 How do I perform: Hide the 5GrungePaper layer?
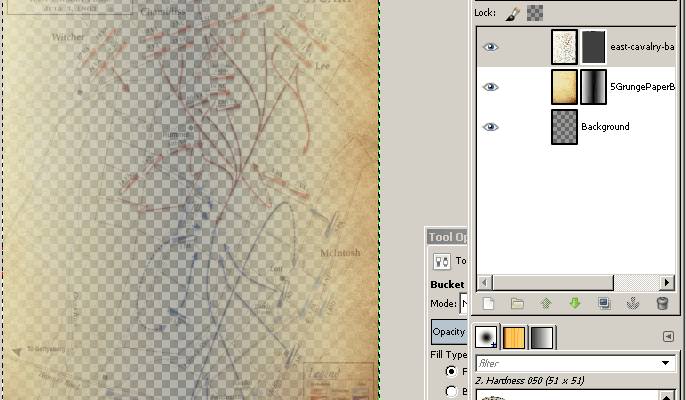point(490,87)
